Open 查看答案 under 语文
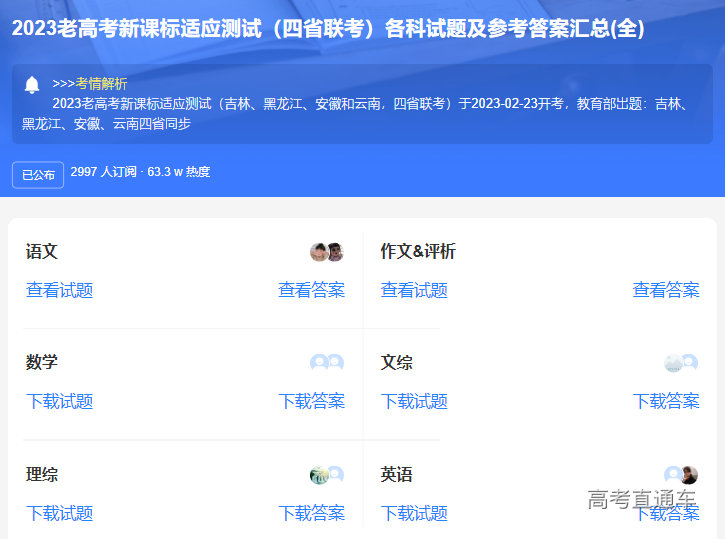Image resolution: width=725 pixels, height=539 pixels. pos(311,290)
